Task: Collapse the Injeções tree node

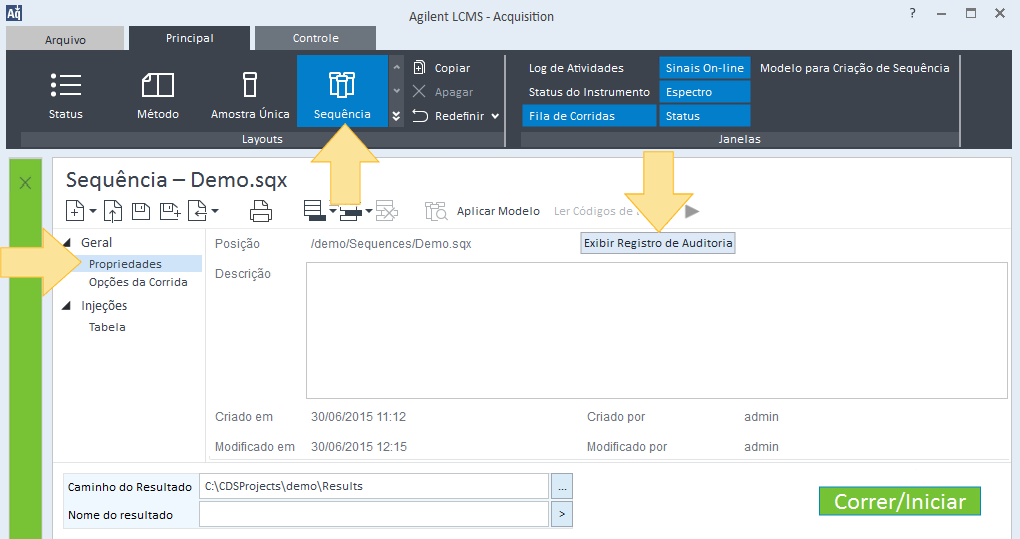Action: click(66, 306)
